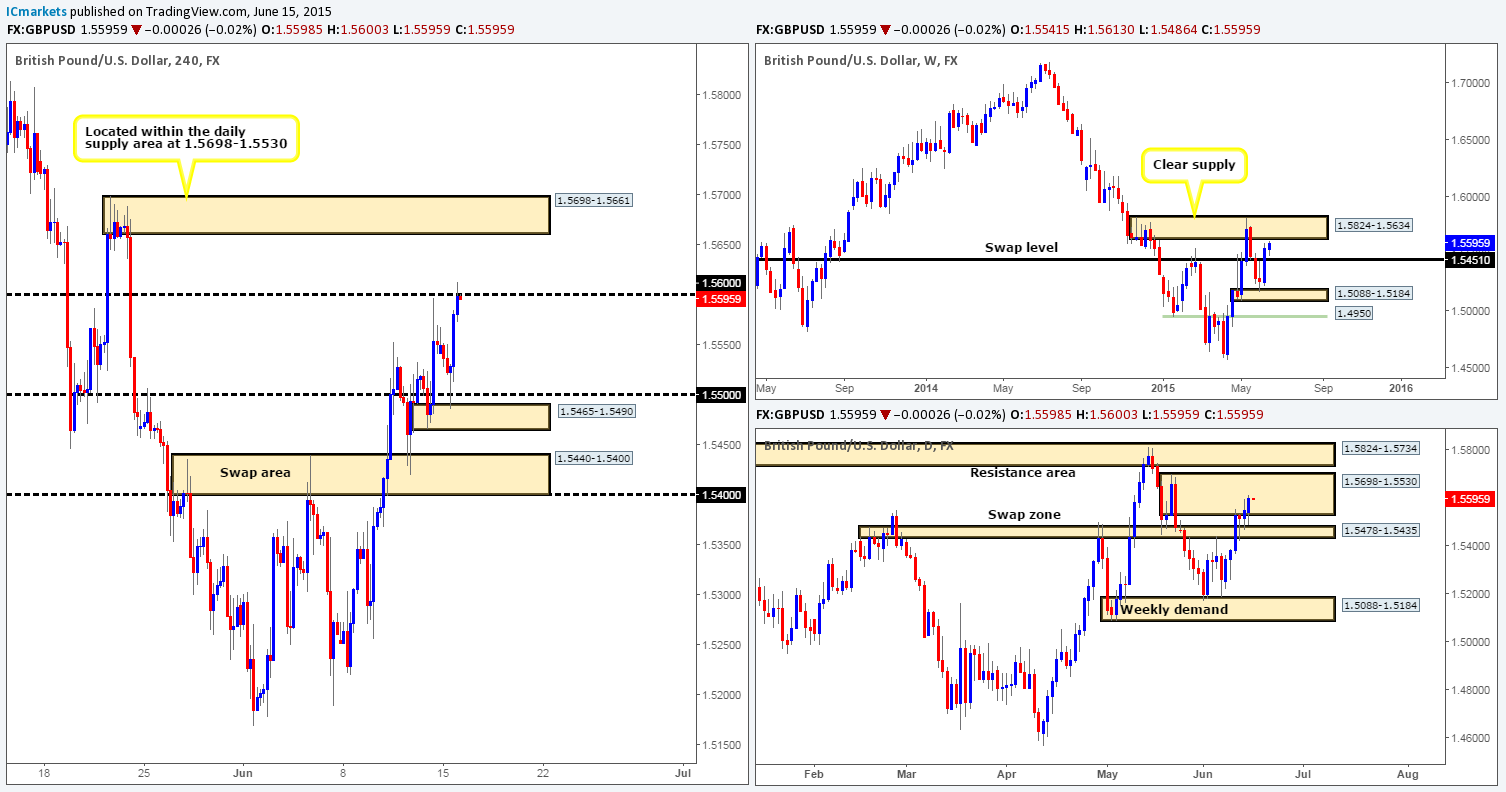Select the 1.5698-1.5661 supply zone label
Screen dimensions: 1506x792
point(594,201)
